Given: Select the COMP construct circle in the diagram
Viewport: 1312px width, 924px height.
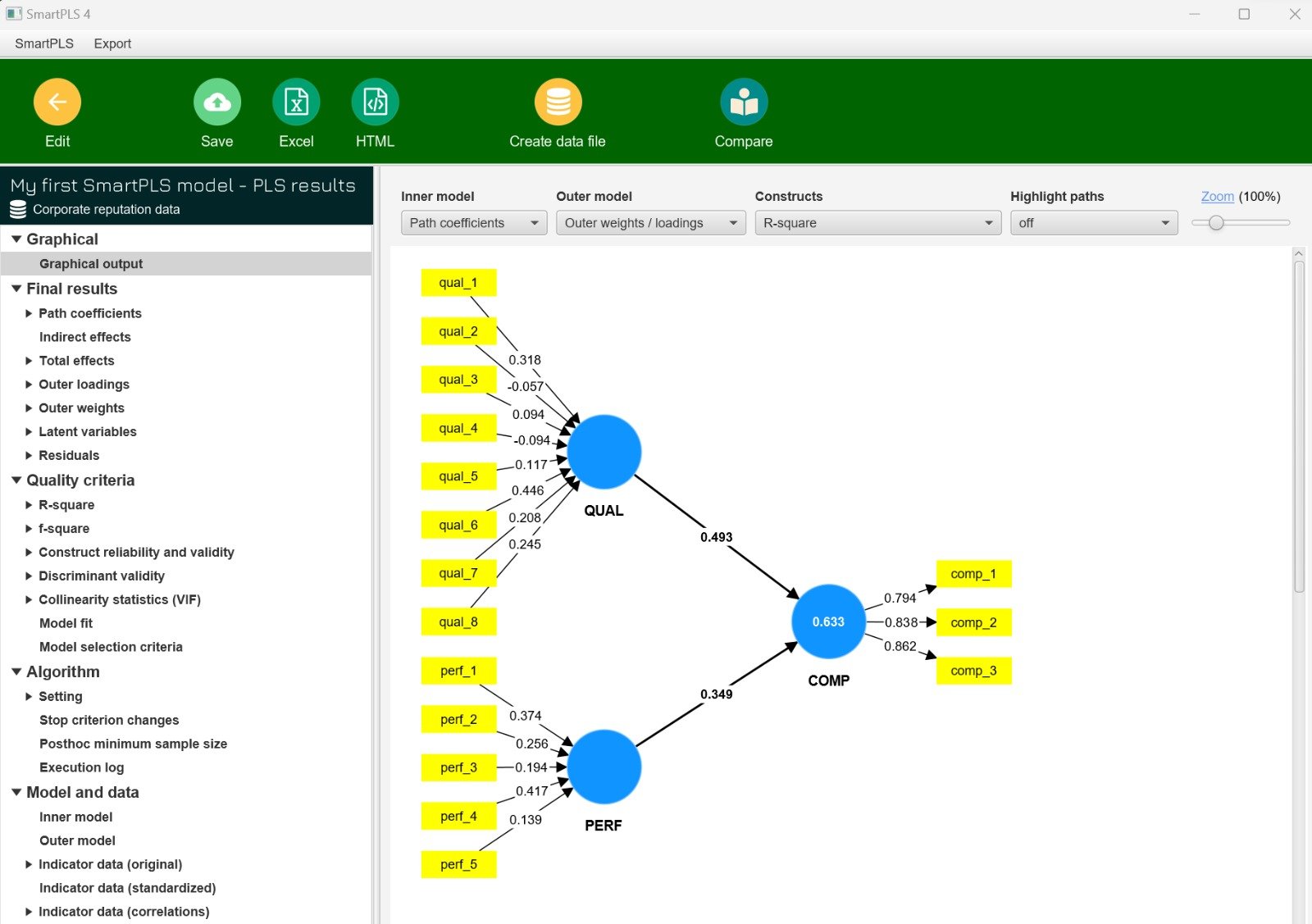Looking at the screenshot, I should tap(828, 621).
